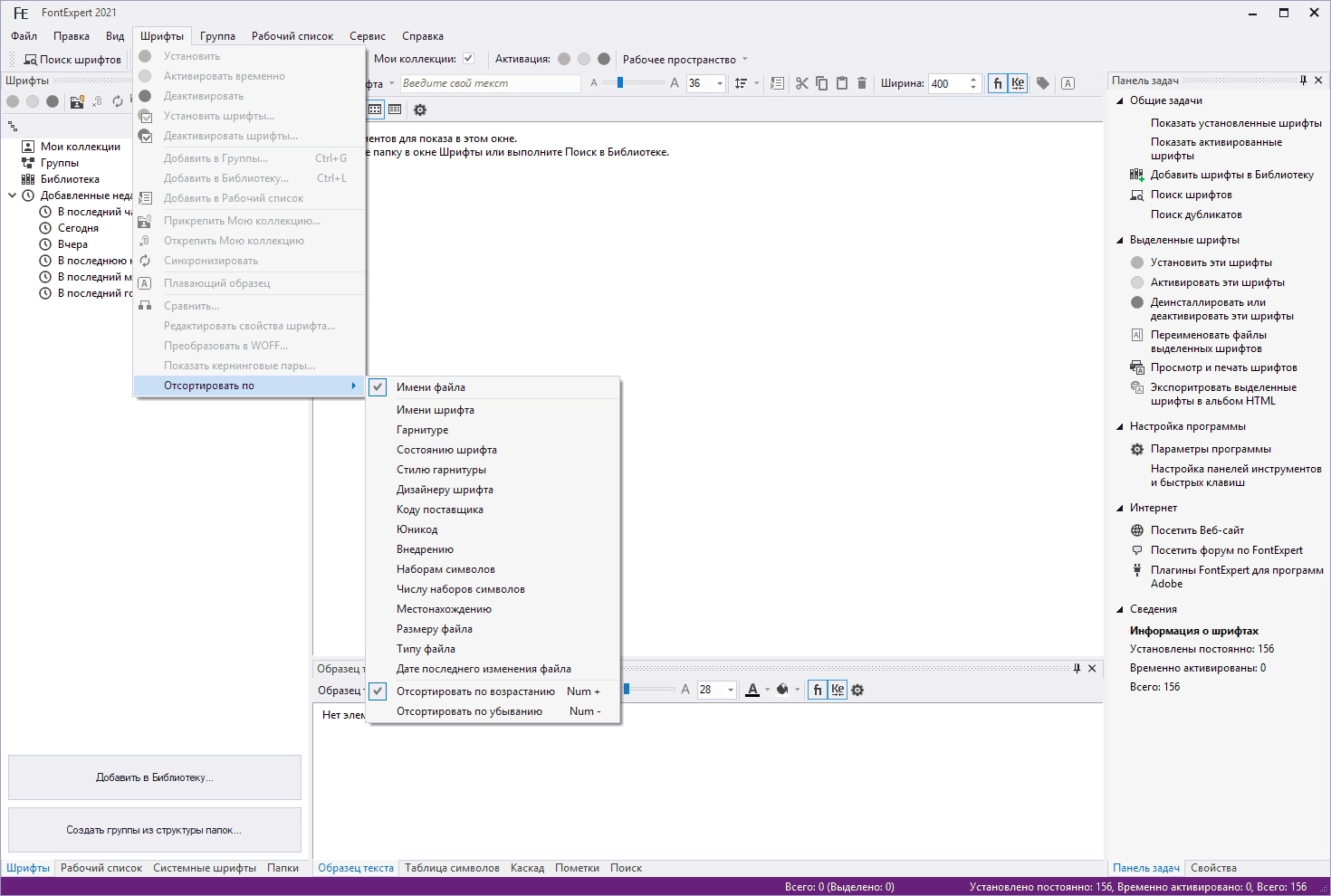Screen dimensions: 1331x896
Task: Click the text color A swatch
Action: click(x=752, y=690)
